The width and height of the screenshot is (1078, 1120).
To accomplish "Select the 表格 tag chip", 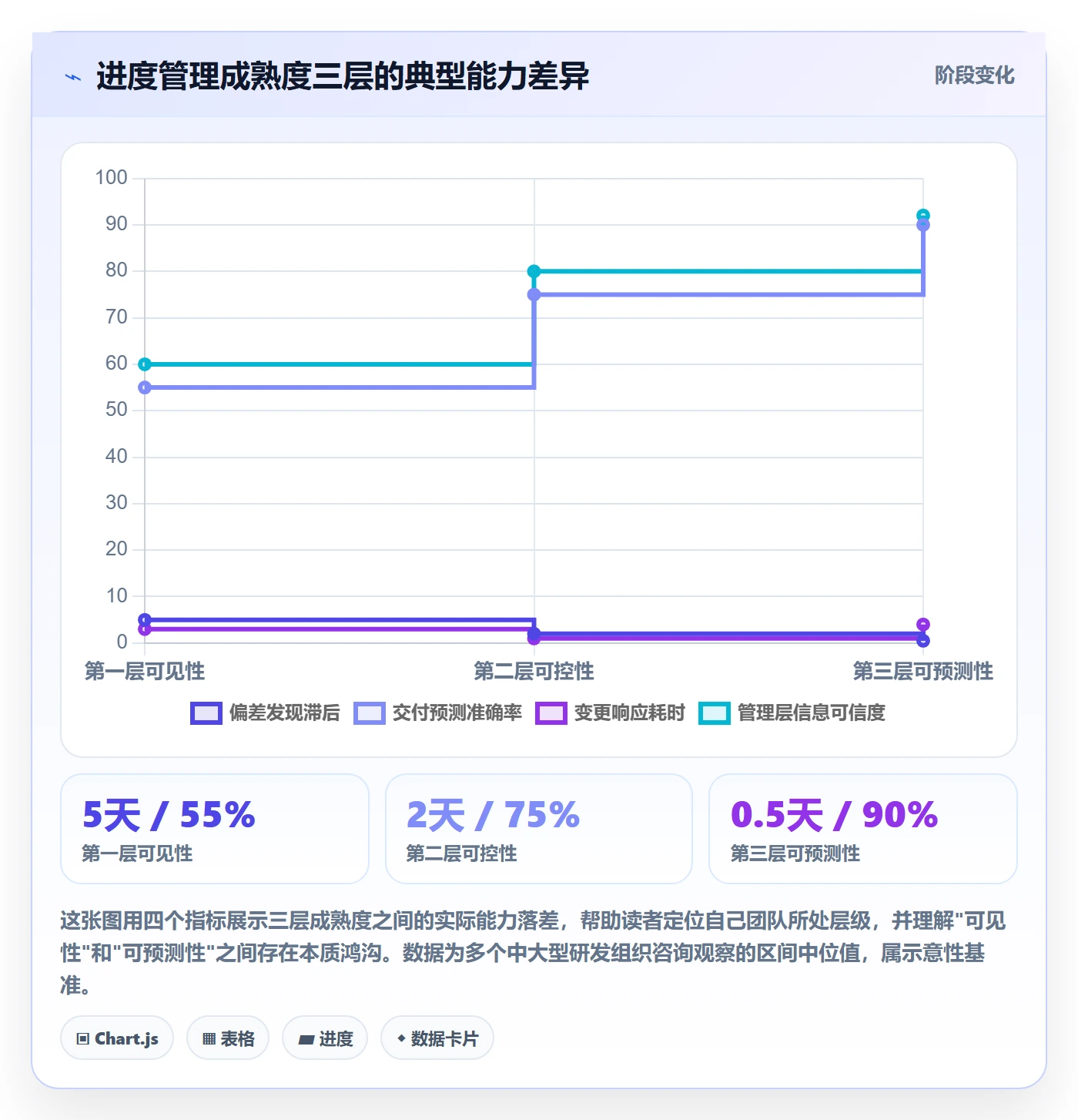I will click(228, 1038).
